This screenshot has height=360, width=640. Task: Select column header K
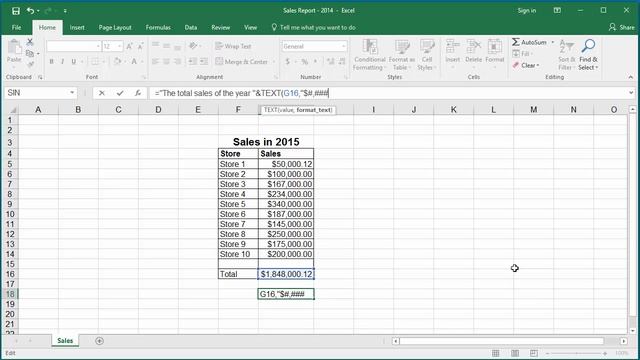(453, 110)
